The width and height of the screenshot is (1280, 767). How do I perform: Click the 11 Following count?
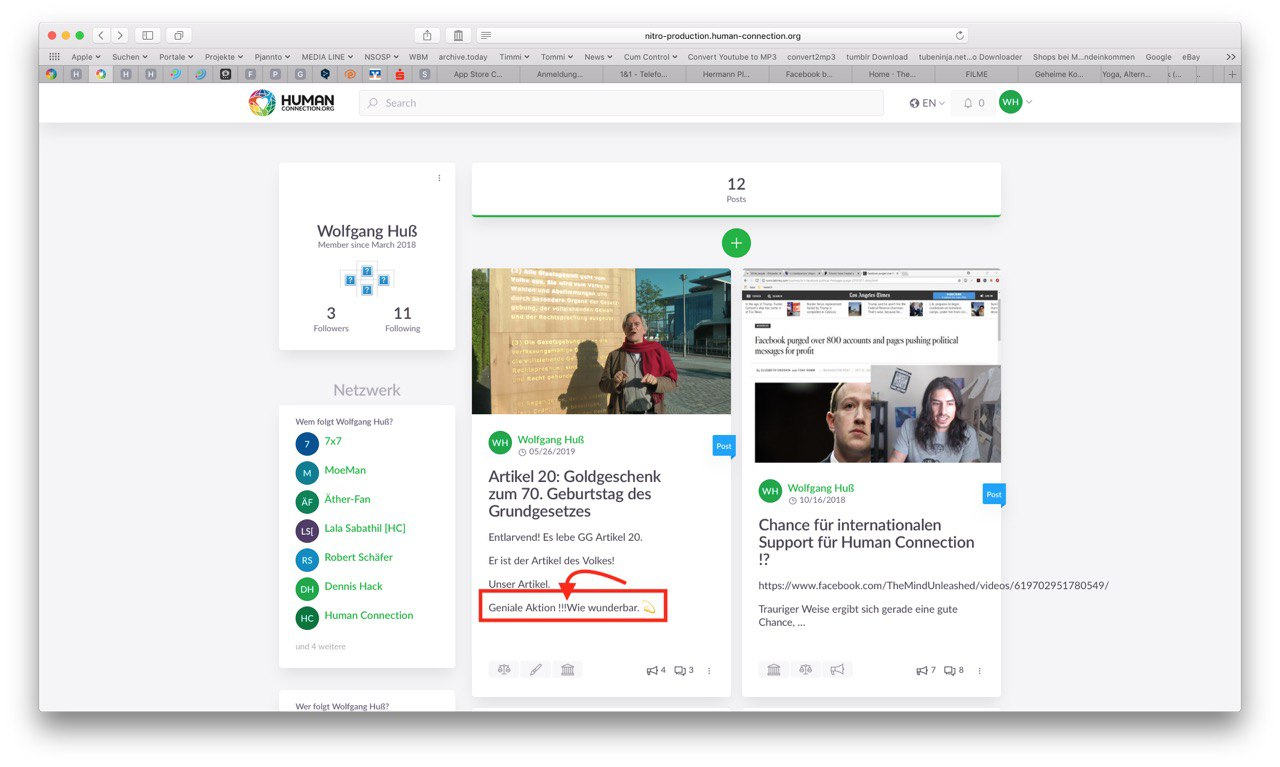point(402,319)
